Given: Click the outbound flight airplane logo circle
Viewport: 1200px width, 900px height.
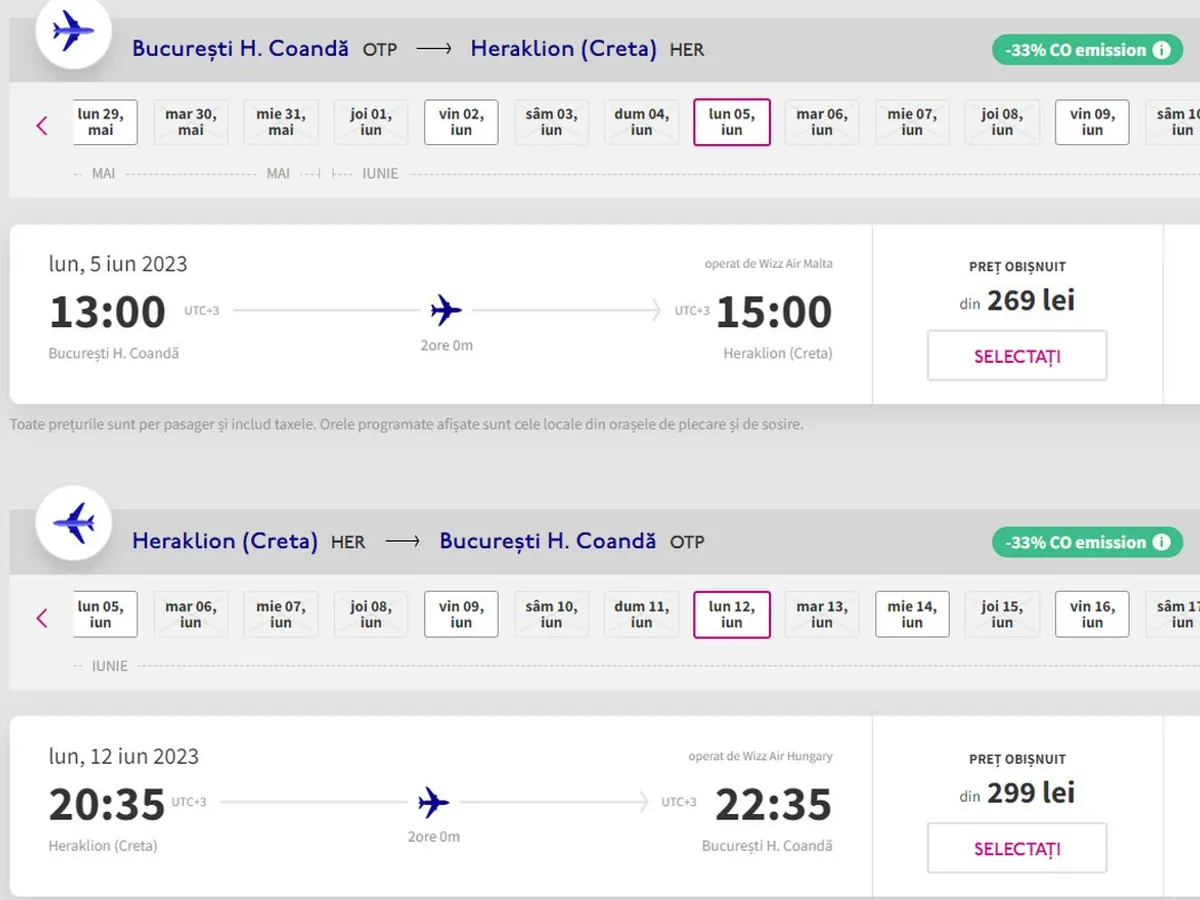Looking at the screenshot, I should tap(72, 32).
